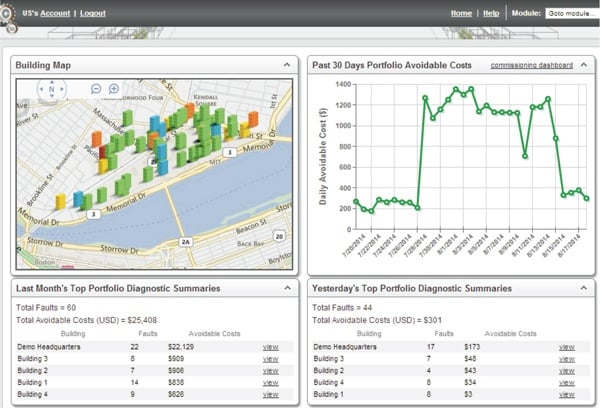Zoom in on the building map
The image size is (600, 411).
point(113,89)
